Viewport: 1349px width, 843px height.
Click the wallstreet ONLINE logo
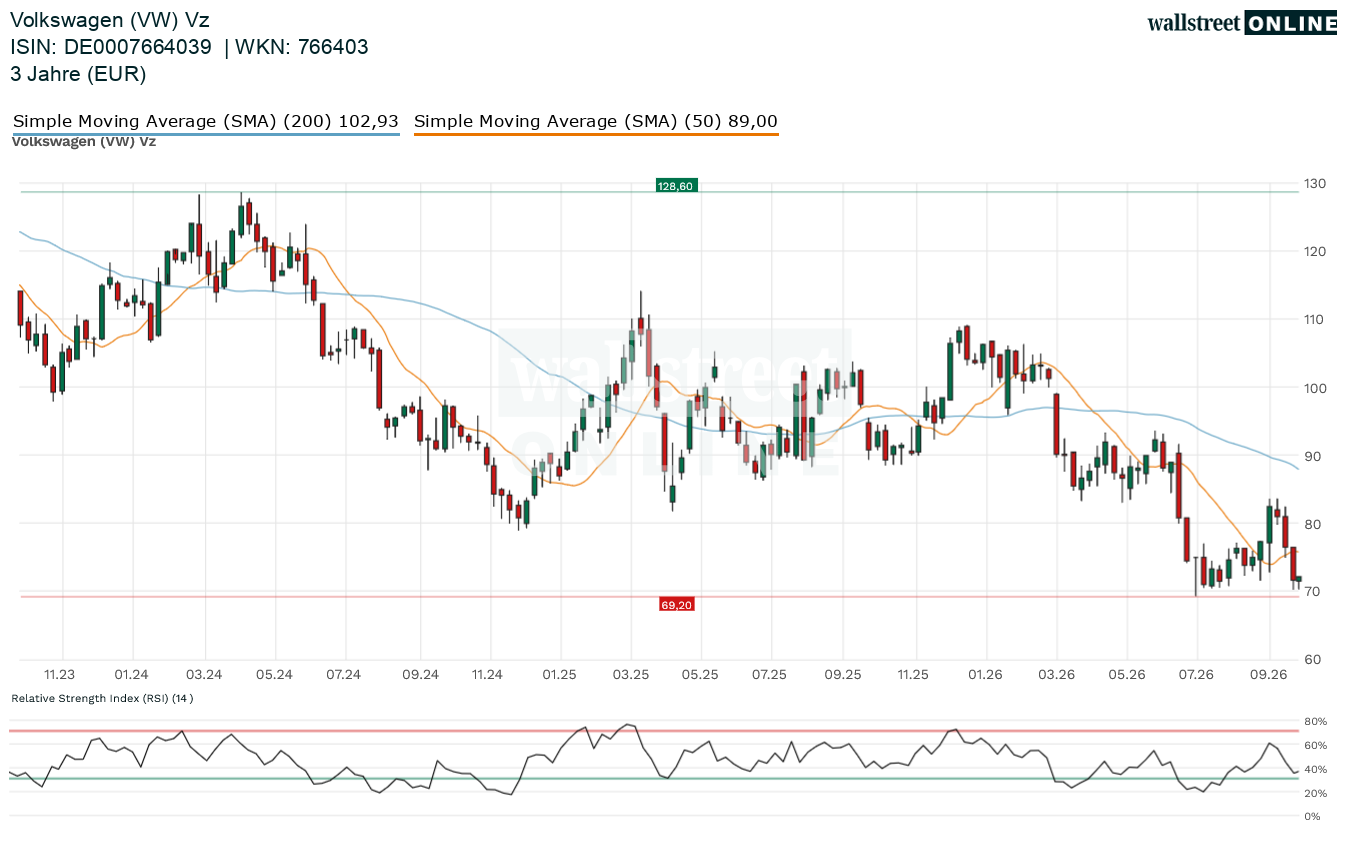pyautogui.click(x=1242, y=23)
